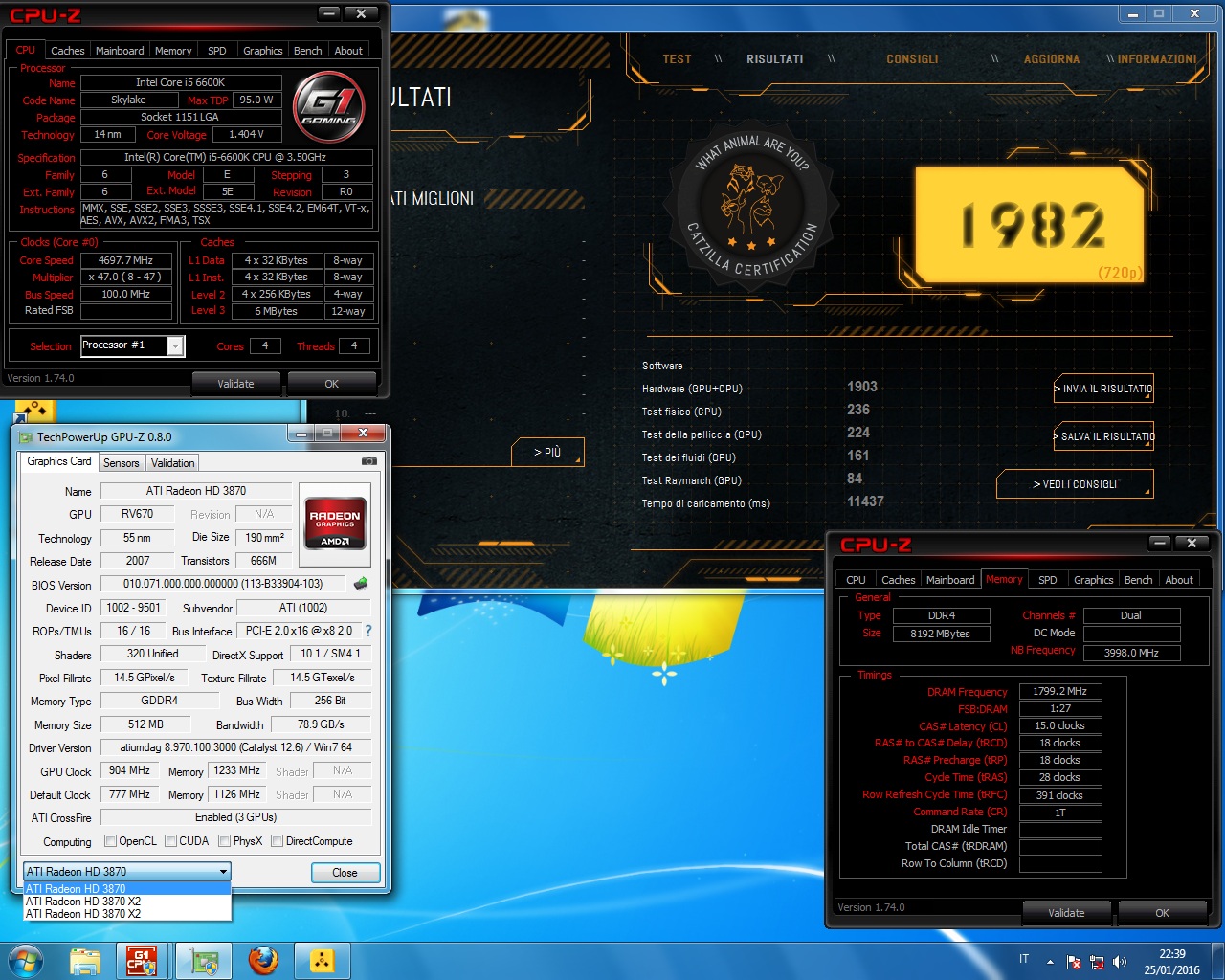Click the PIÙ button in Catzilla
Image resolution: width=1225 pixels, height=980 pixels.
[x=546, y=452]
